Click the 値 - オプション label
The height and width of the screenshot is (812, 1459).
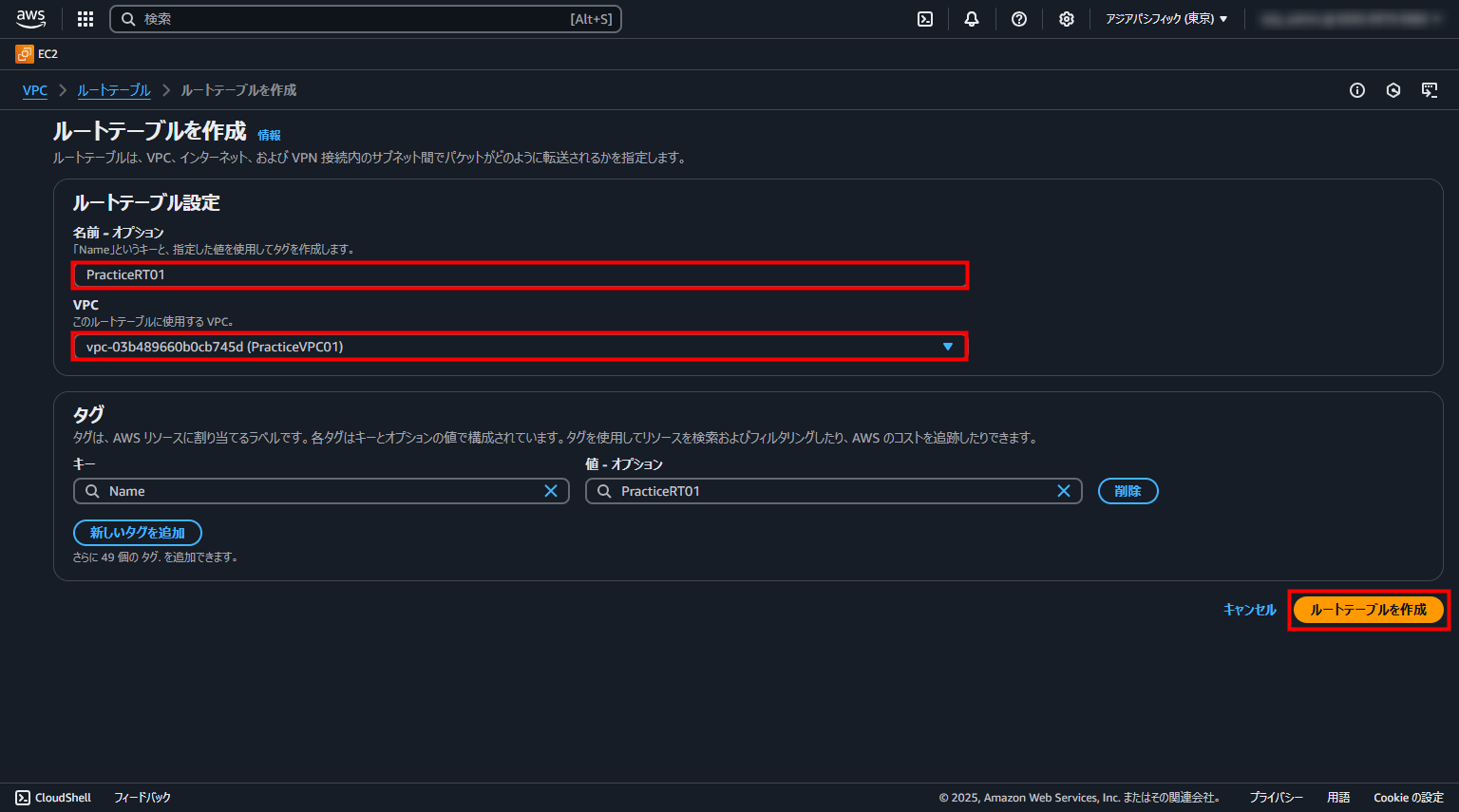(x=624, y=464)
